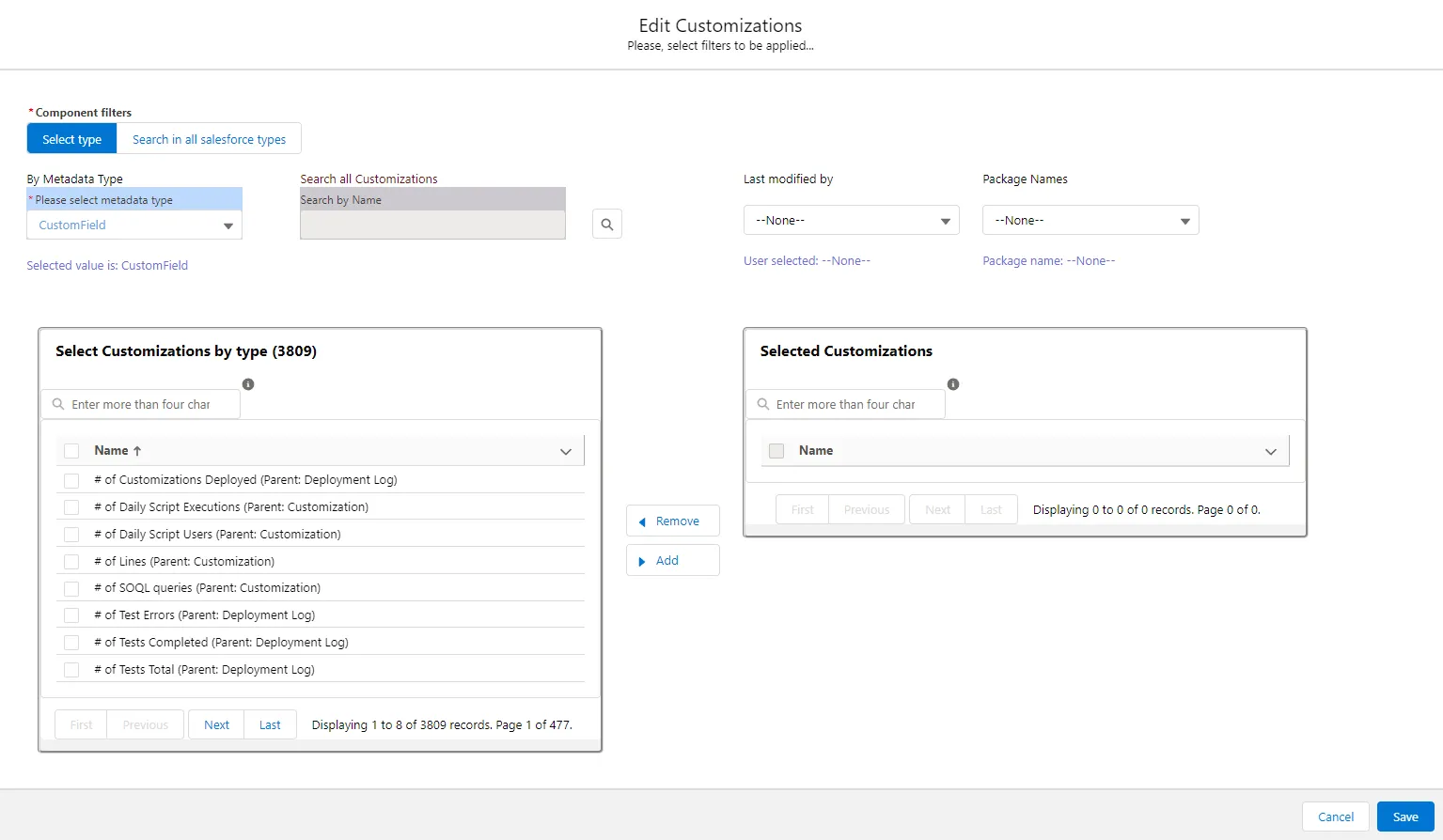Viewport: 1443px width, 840px height.
Task: Focus the Search by Name input field
Action: point(432,225)
